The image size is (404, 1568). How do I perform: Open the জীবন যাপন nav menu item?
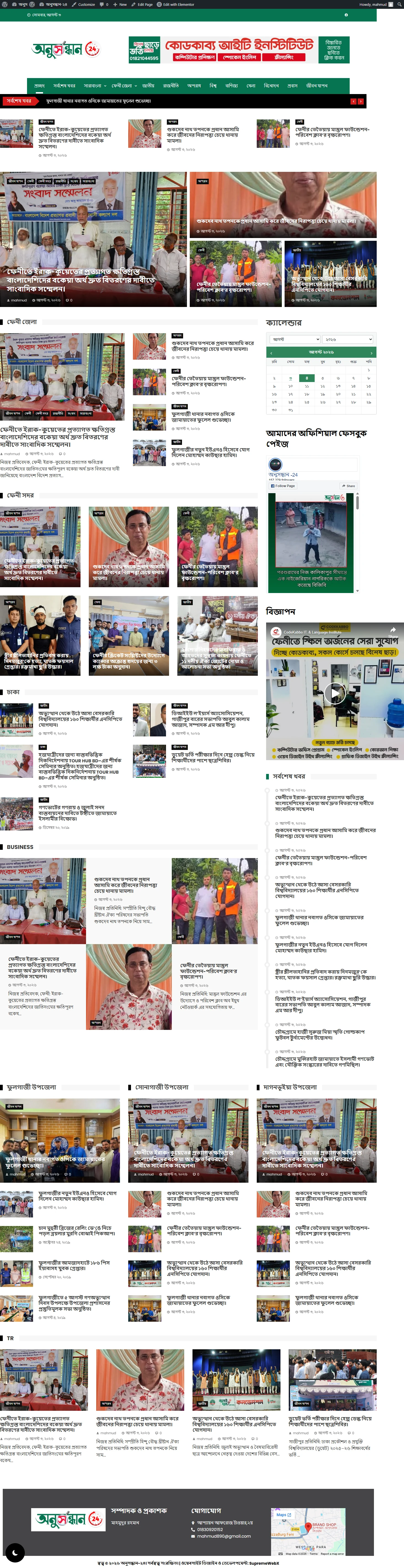[x=316, y=86]
